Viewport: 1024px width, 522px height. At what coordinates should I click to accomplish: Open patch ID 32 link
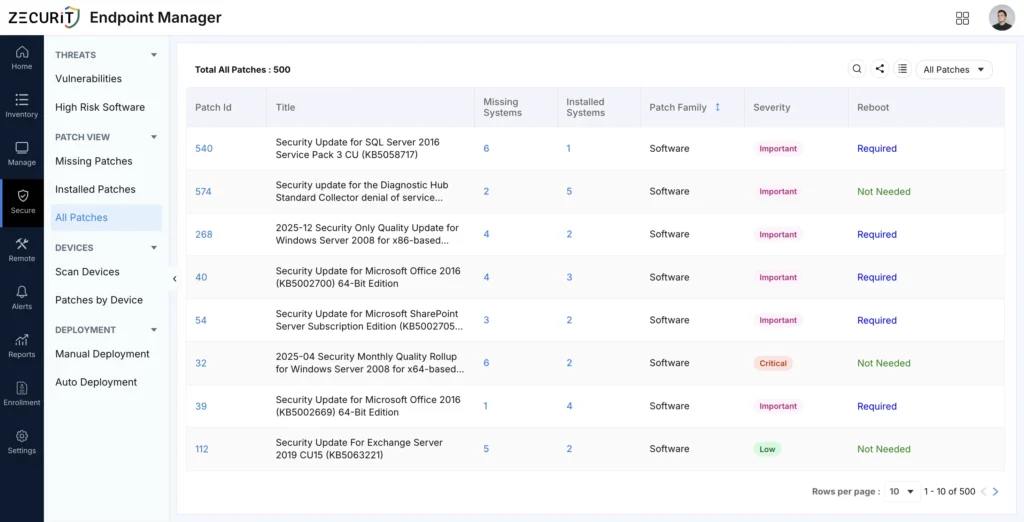pyautogui.click(x=200, y=363)
